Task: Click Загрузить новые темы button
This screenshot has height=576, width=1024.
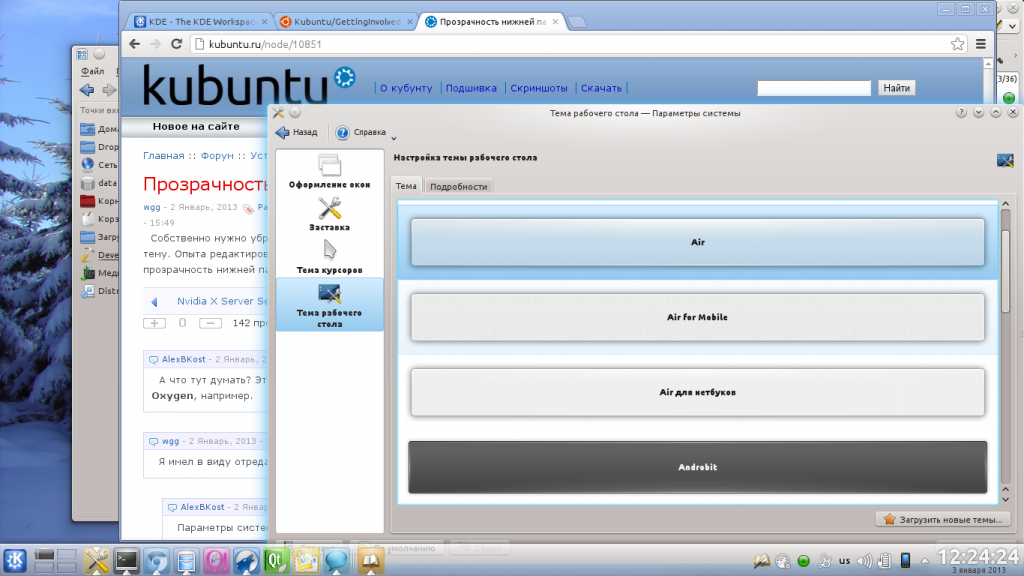Action: pyautogui.click(x=942, y=520)
